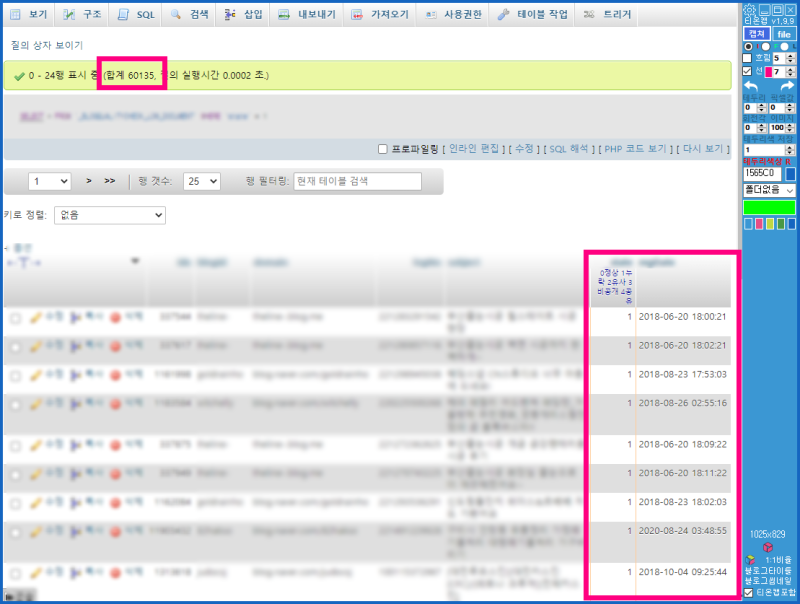Select the 내보내기 (Export) tab
Viewport: 800px width, 604px height.
click(x=307, y=14)
